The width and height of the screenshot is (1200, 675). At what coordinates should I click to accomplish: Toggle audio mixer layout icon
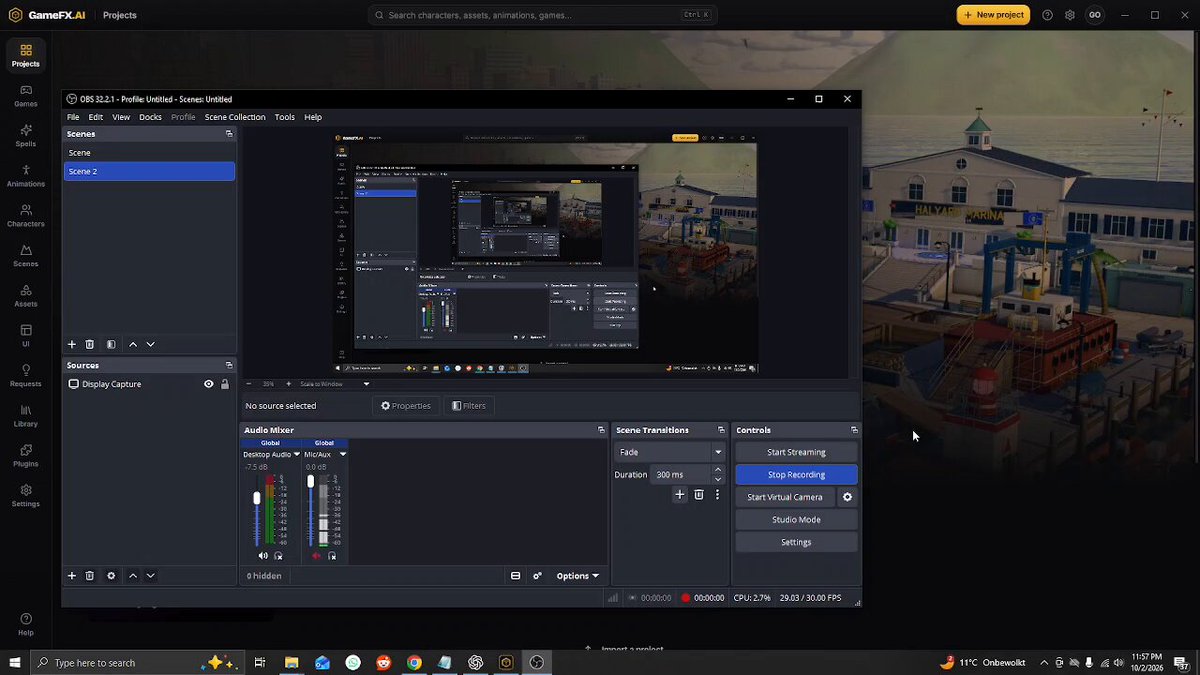coord(515,576)
